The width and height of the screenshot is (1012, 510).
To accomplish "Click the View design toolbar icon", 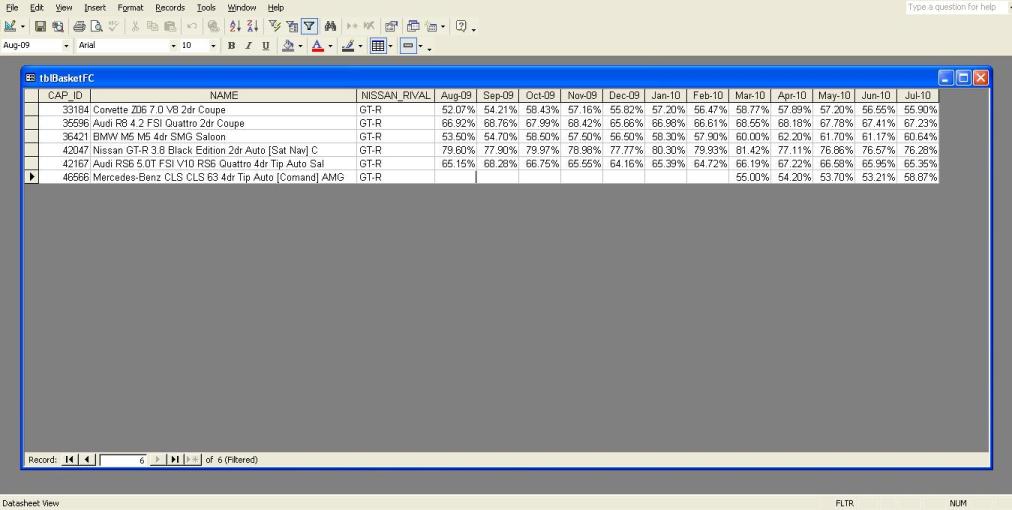I will click(x=10, y=26).
